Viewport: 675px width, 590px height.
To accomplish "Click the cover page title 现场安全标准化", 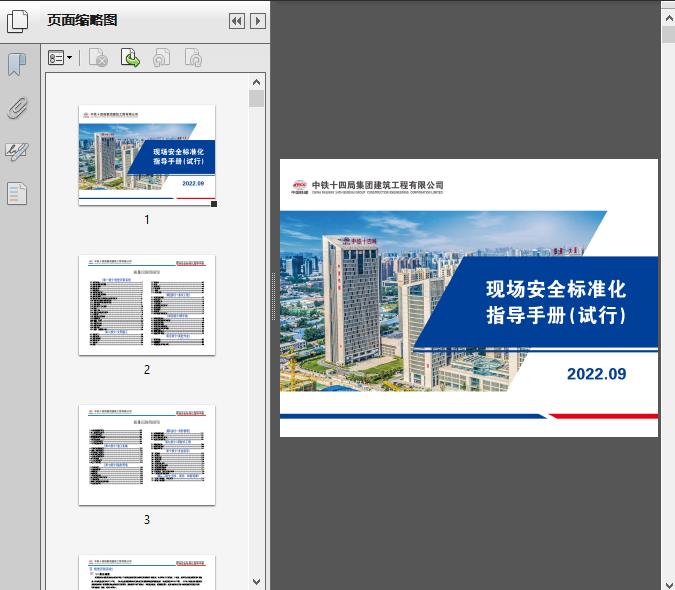I will coord(556,289).
